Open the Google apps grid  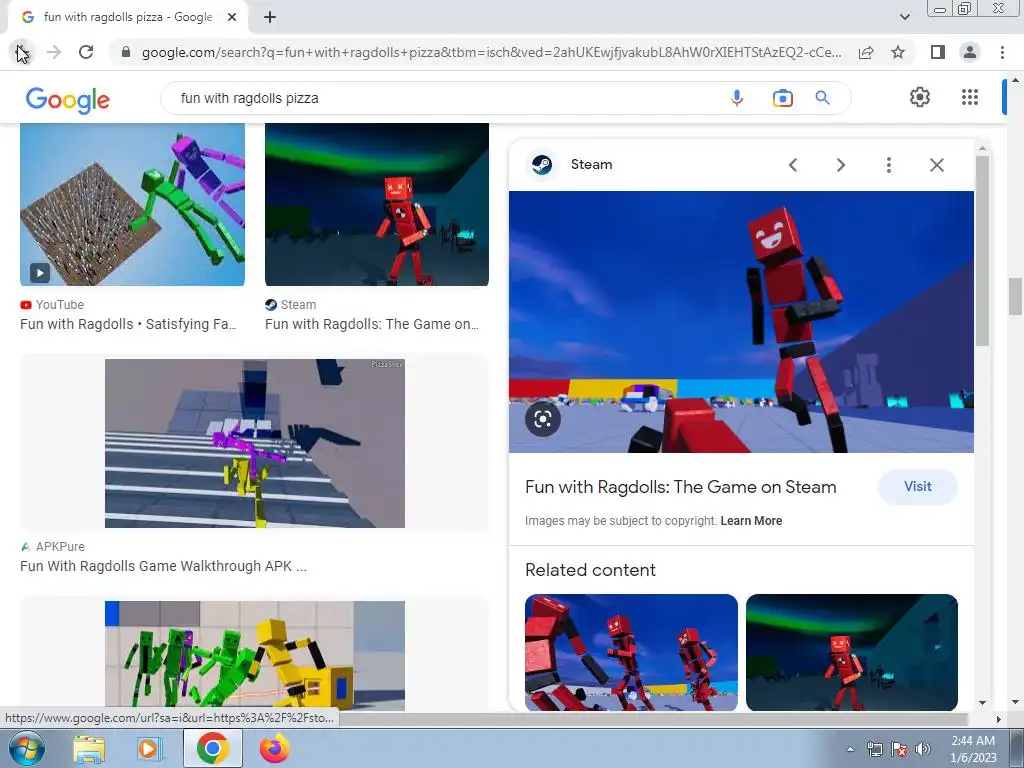point(970,97)
